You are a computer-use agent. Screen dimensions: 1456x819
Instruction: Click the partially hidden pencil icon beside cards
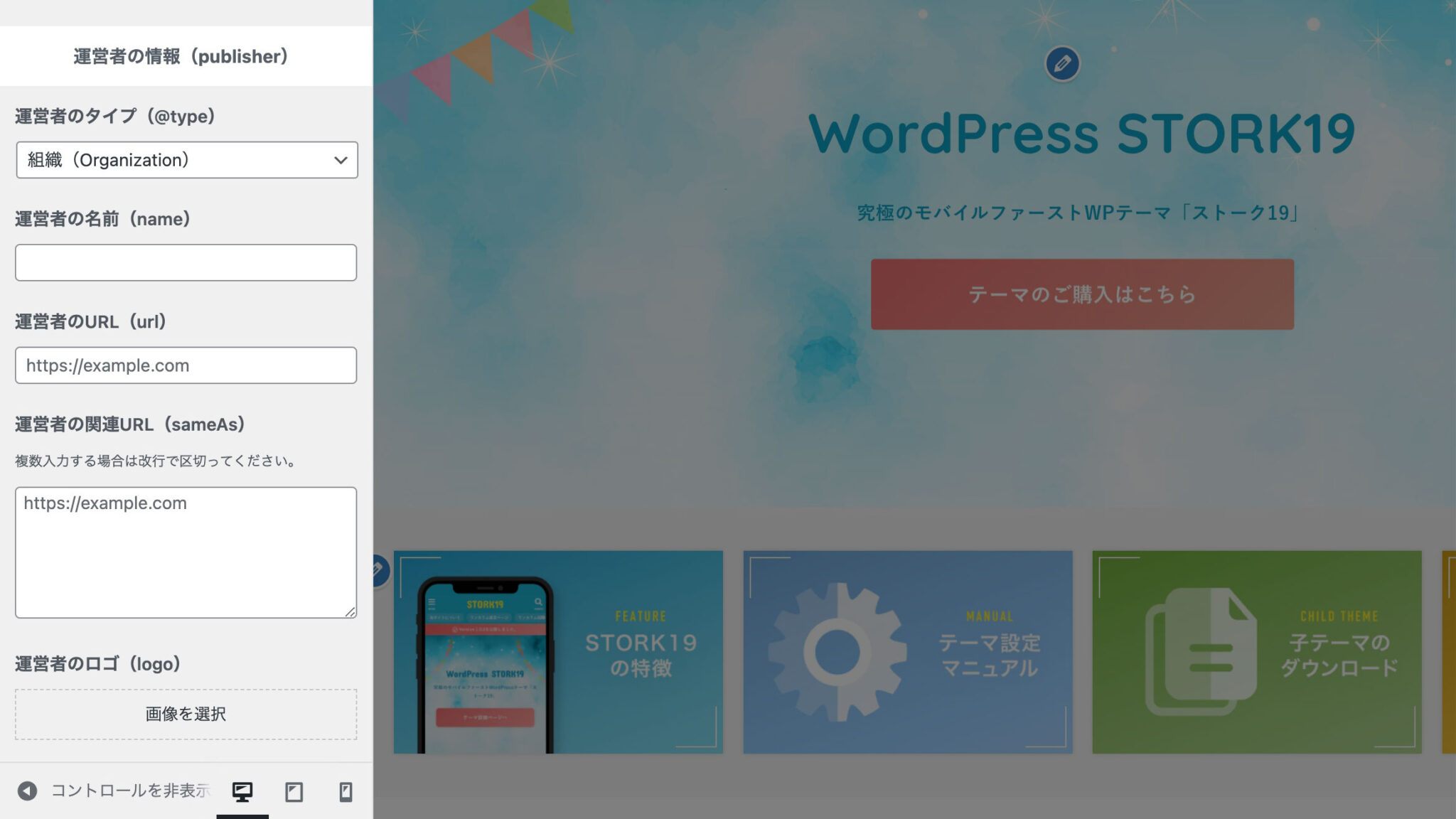click(x=380, y=570)
